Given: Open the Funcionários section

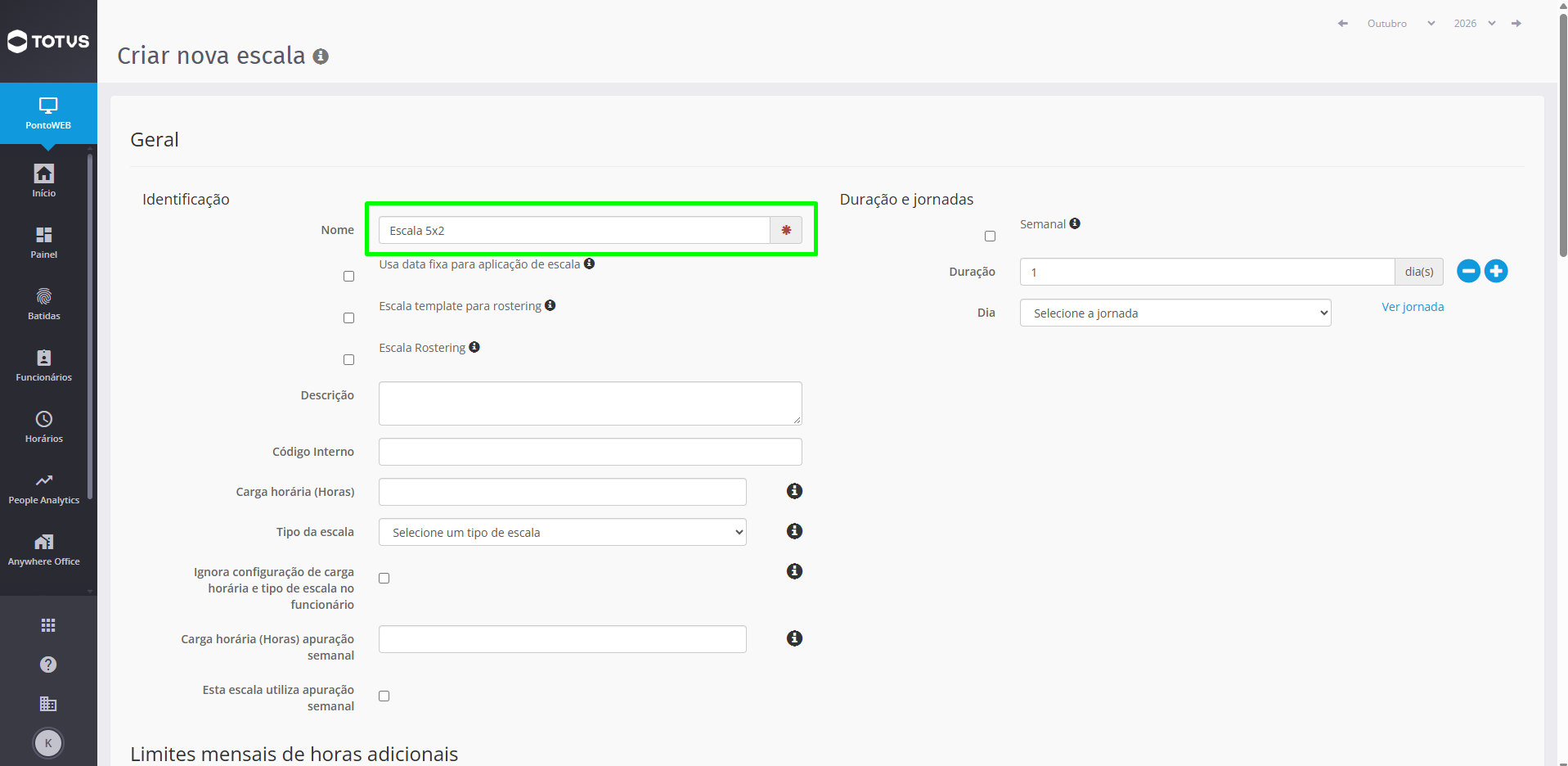Looking at the screenshot, I should coord(44,365).
